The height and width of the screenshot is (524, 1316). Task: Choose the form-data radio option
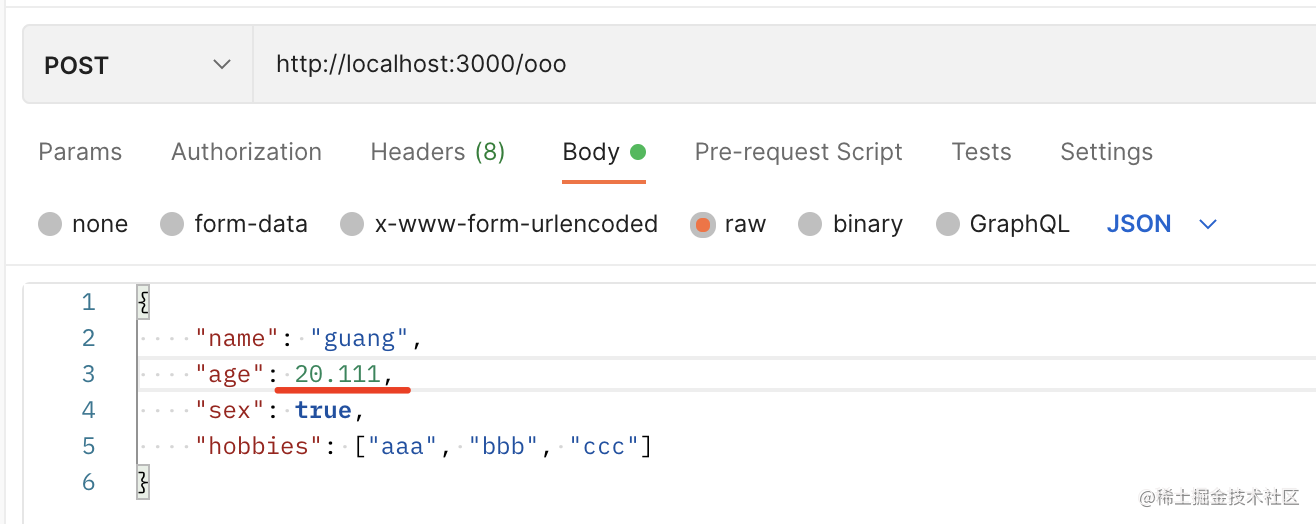(173, 224)
